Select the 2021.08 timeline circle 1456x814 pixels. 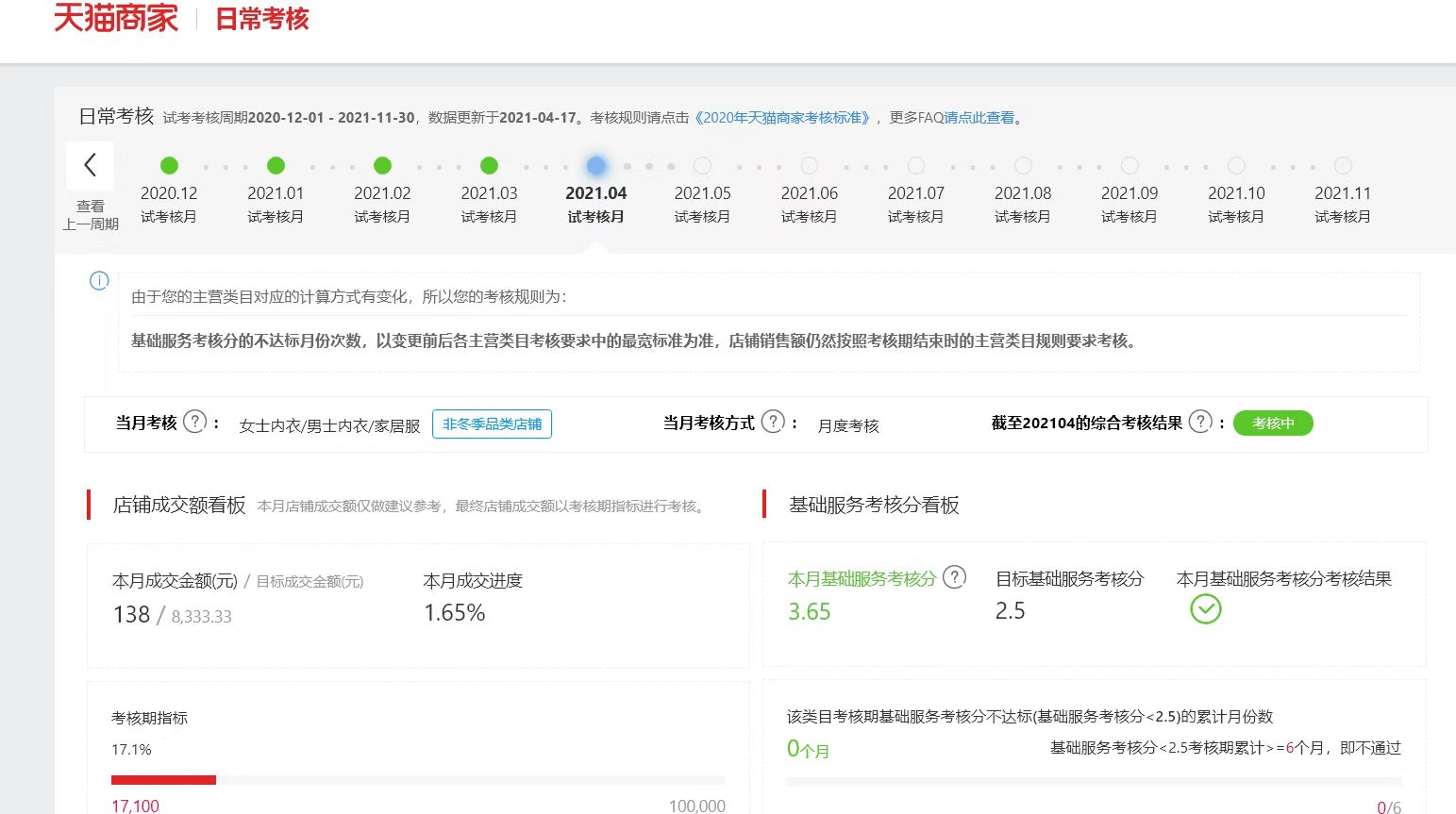click(1023, 166)
